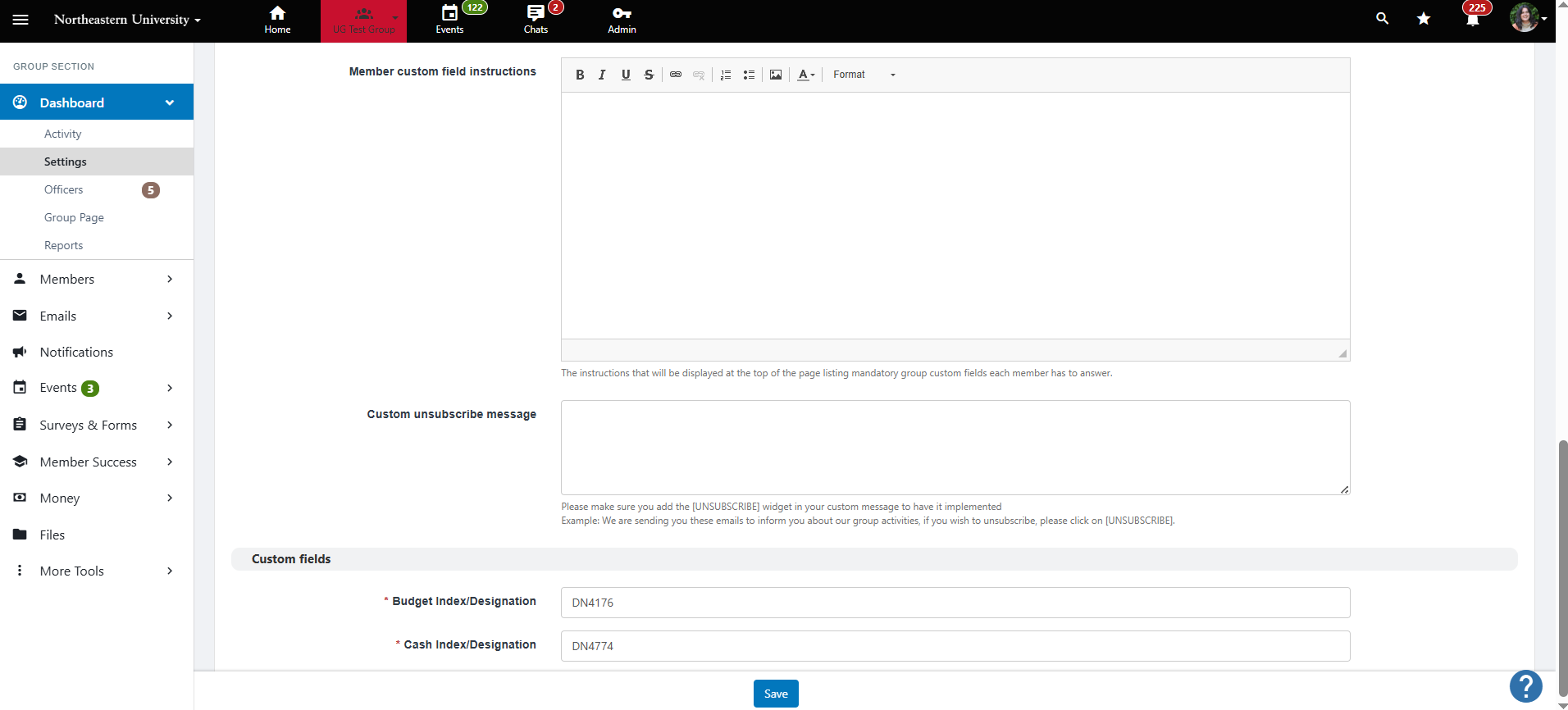Viewport: 1568px width, 710px height.
Task: Open the Northeastern University dropdown
Action: point(127,20)
